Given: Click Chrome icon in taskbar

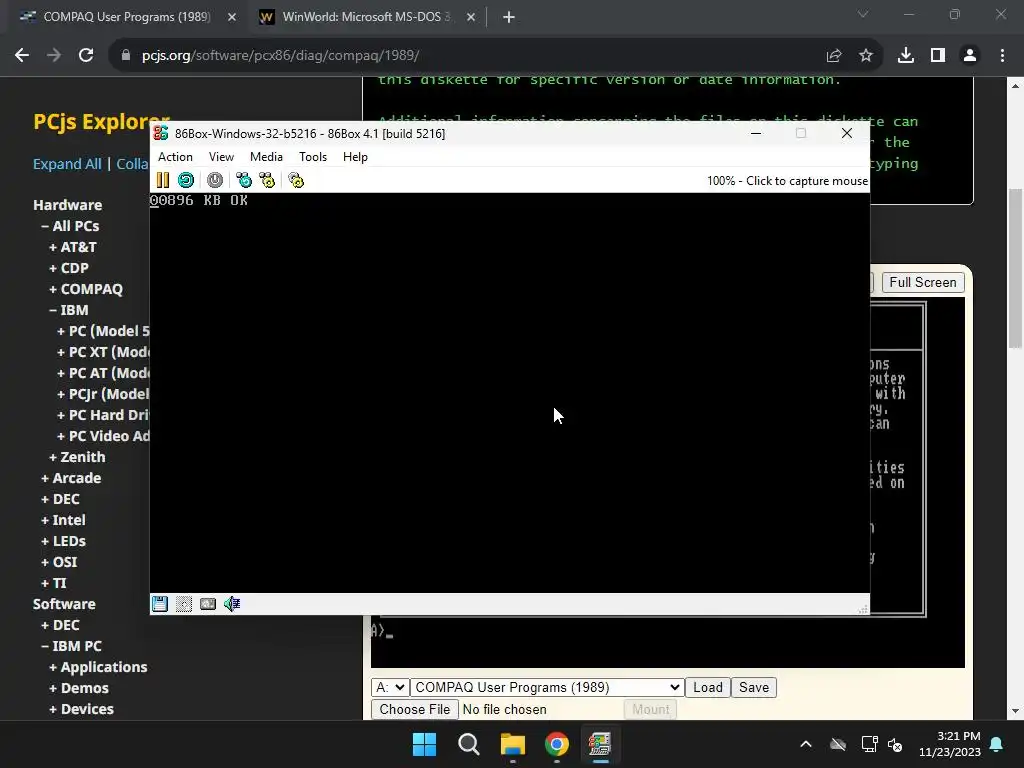Looking at the screenshot, I should (557, 744).
